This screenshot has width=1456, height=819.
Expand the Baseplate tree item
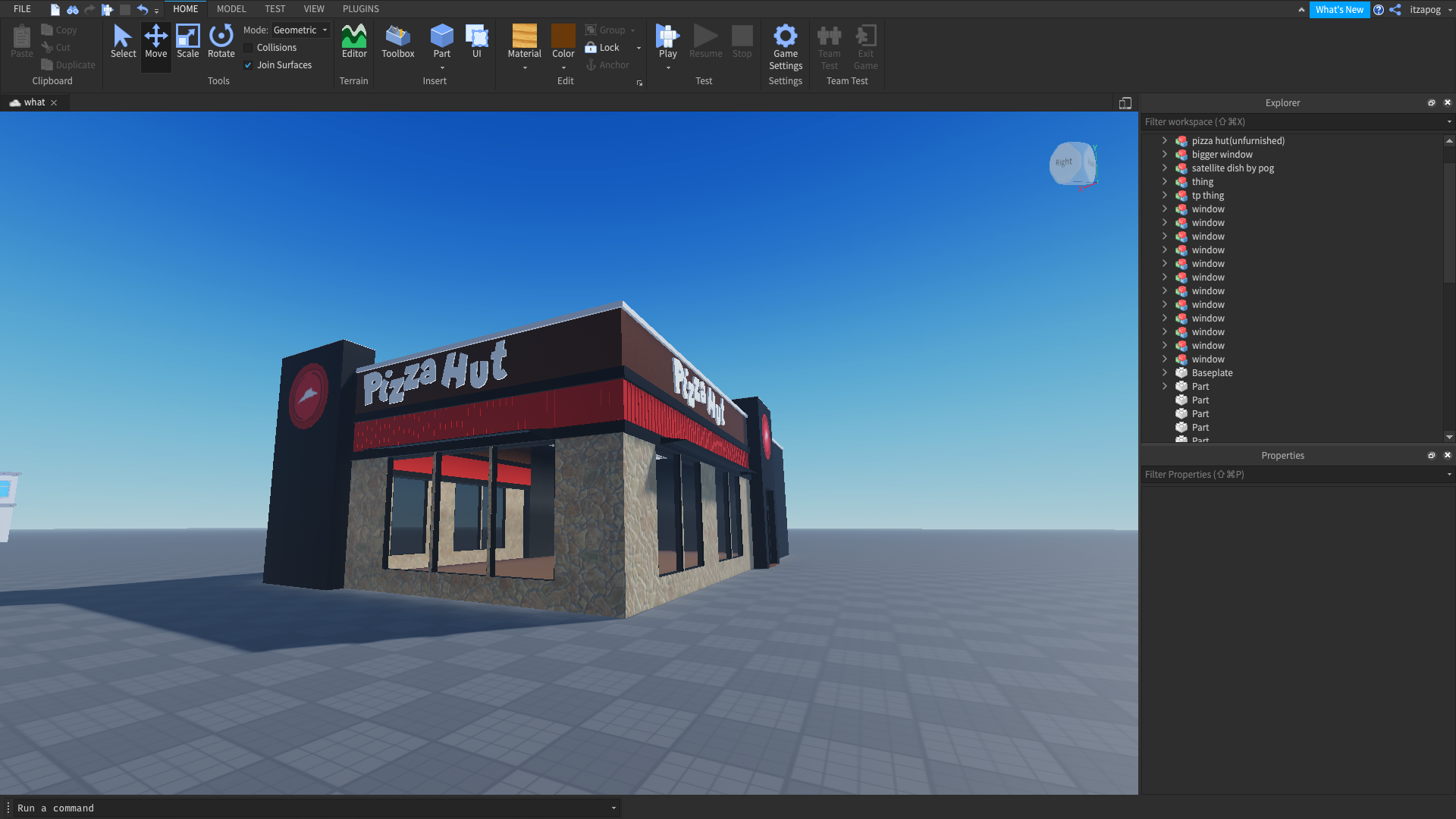click(1165, 372)
